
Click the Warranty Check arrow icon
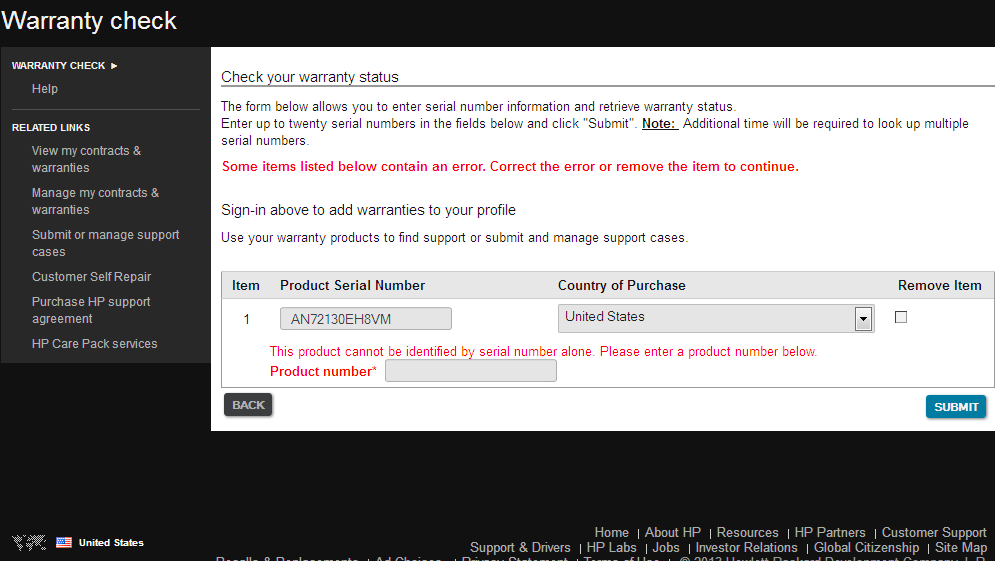114,66
